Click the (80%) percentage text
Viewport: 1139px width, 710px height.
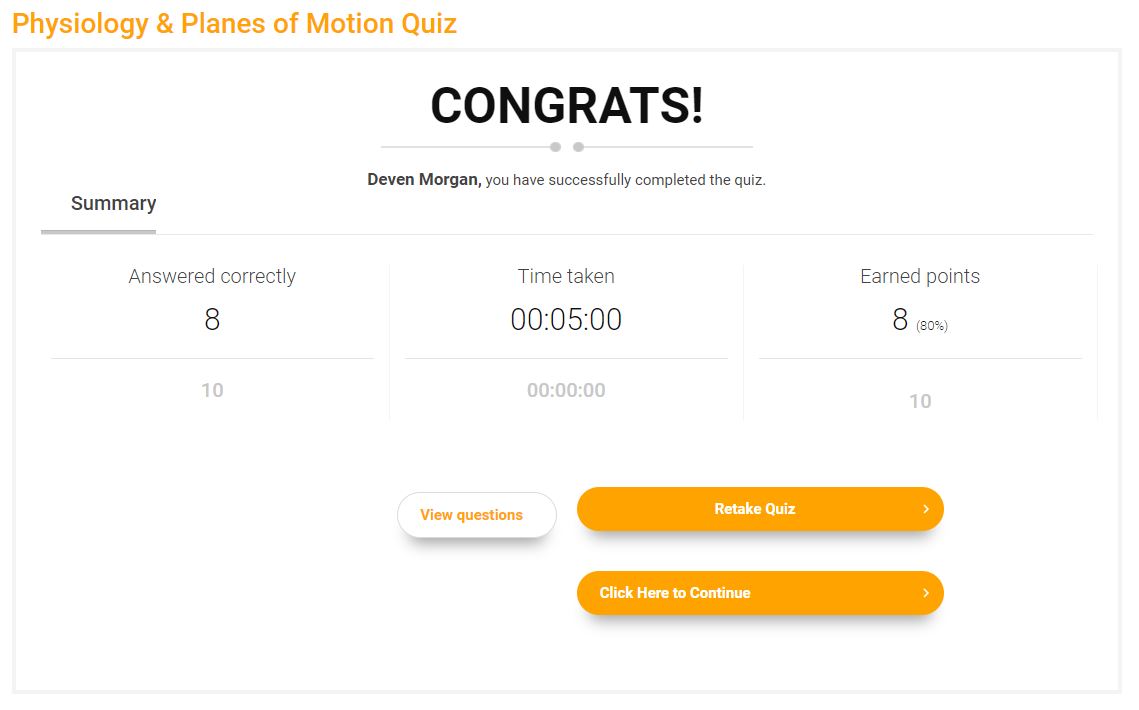(932, 326)
